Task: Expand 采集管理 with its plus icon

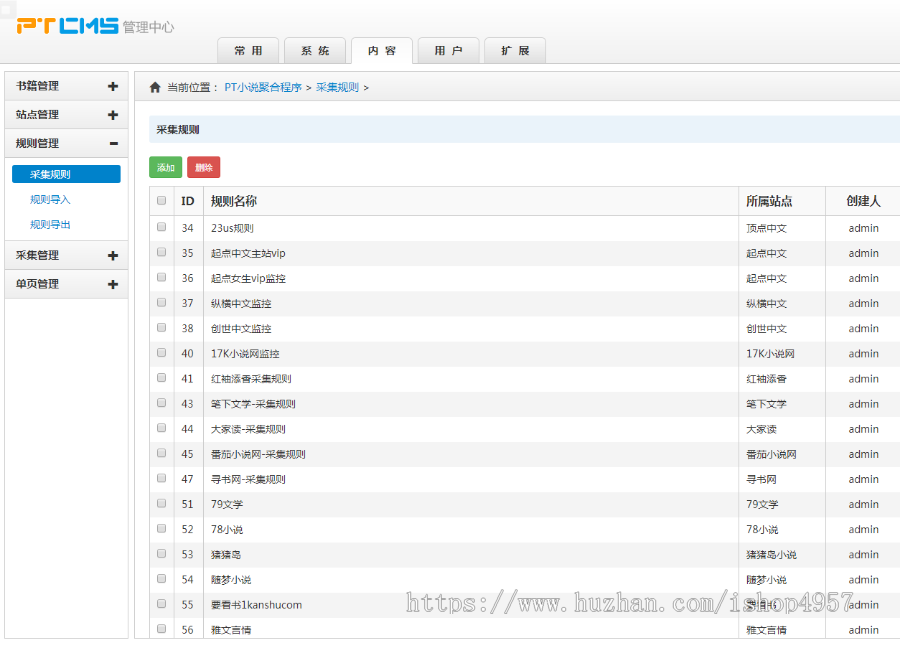Action: 113,255
